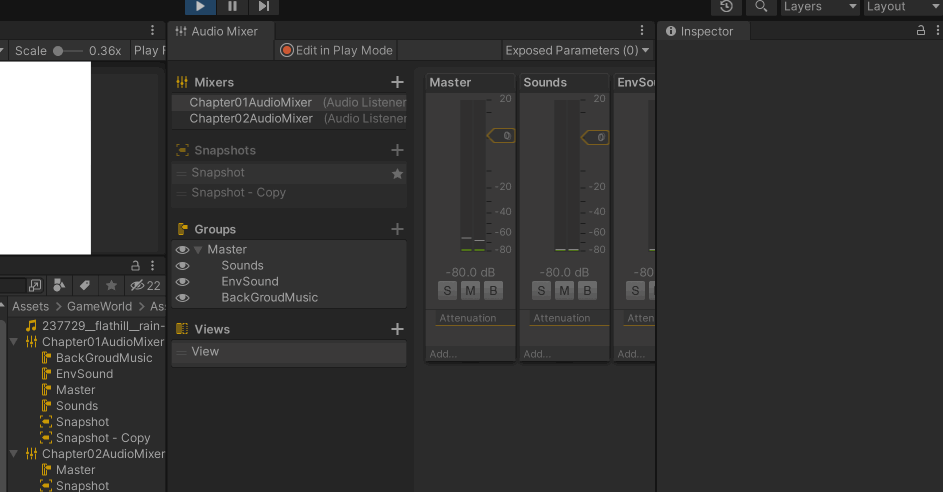
Task: Open the undo history icon
Action: [726, 7]
